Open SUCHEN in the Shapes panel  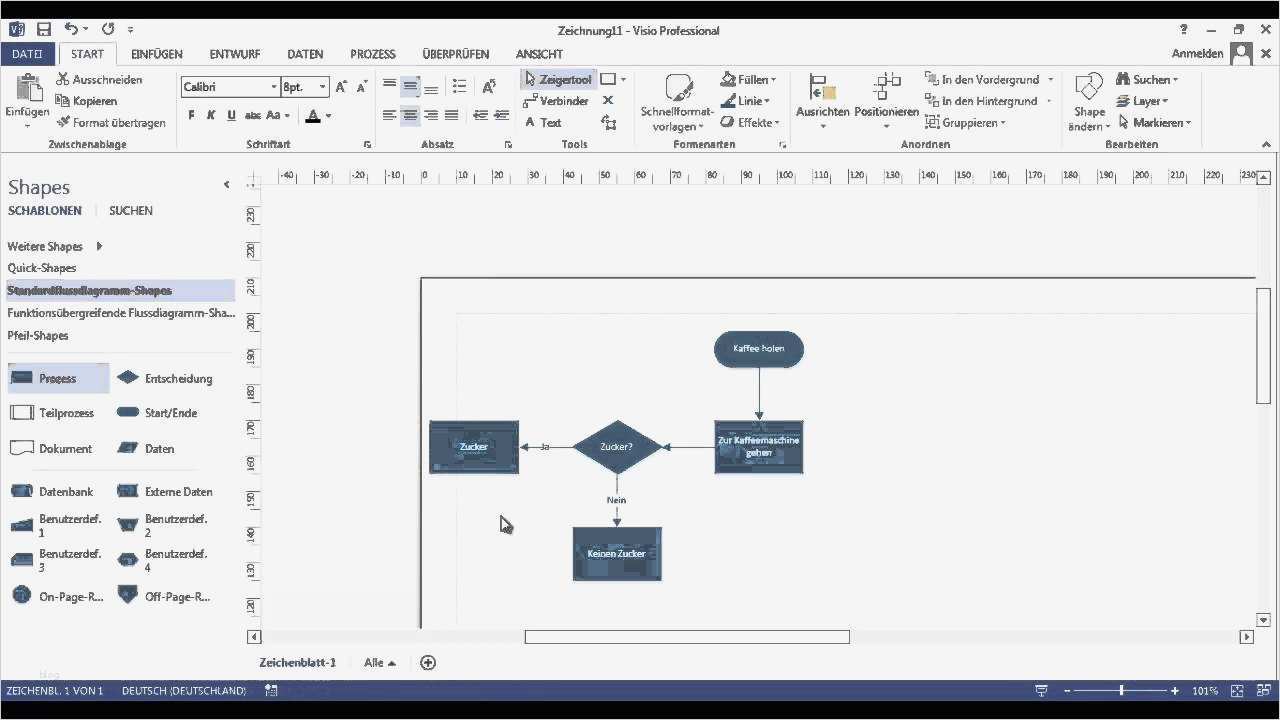(x=131, y=211)
